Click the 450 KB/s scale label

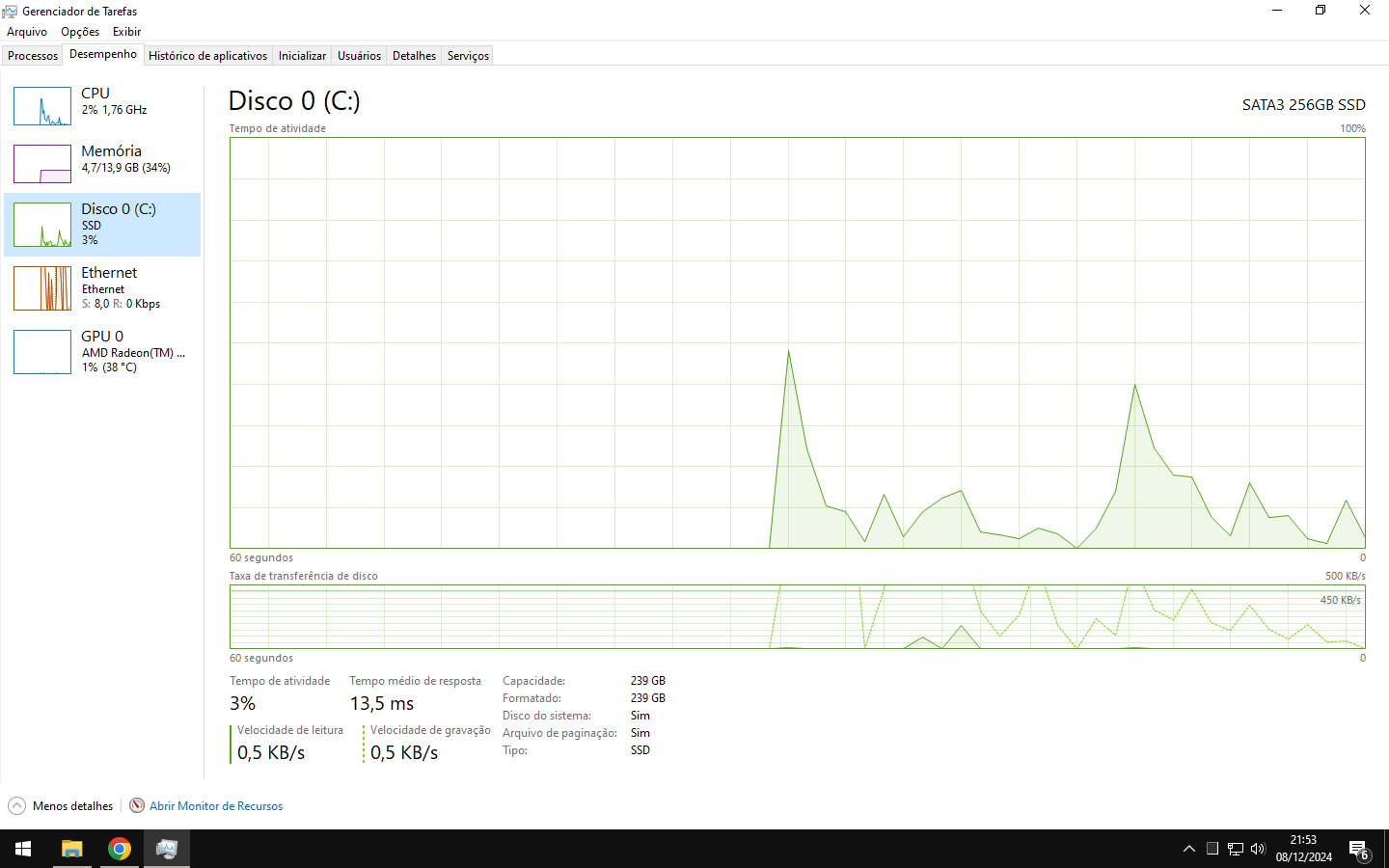[x=1340, y=600]
